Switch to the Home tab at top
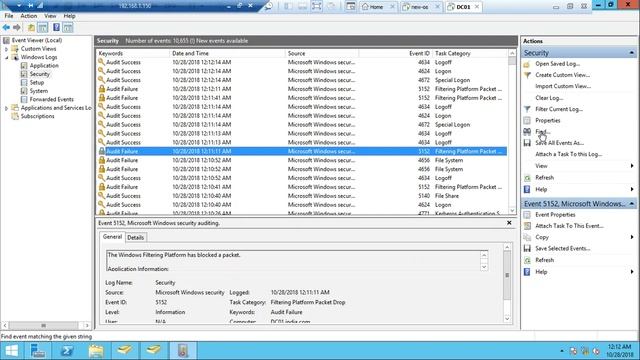Screen dimensions: 640x360 [x=377, y=7]
